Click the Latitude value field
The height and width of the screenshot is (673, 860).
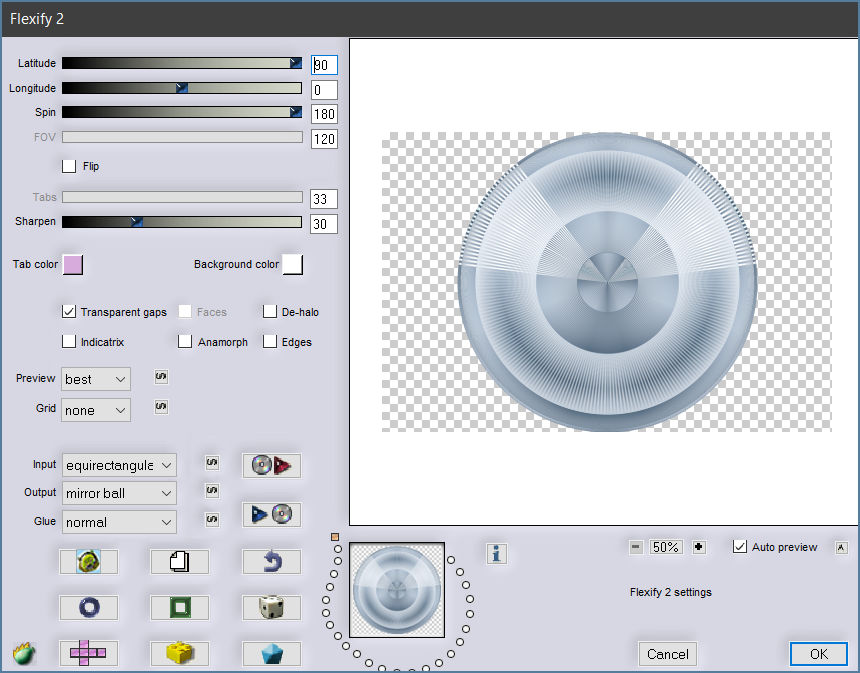pos(324,65)
